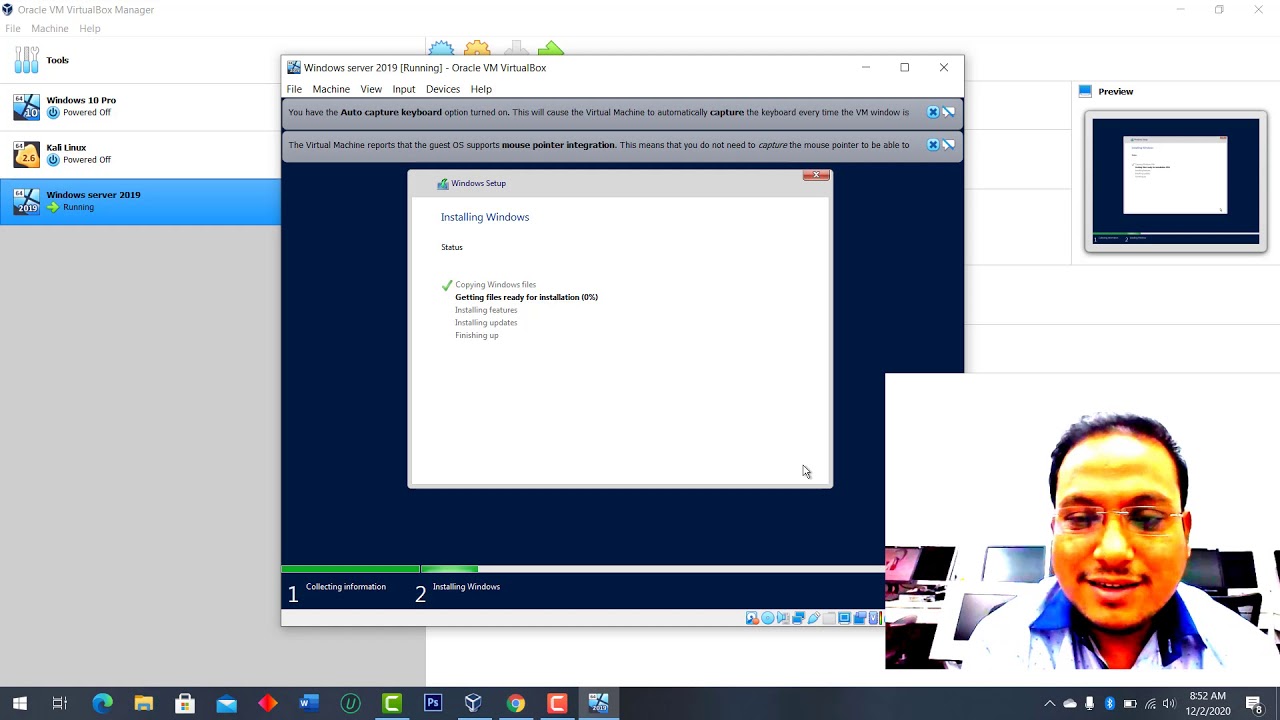Click don't-show-again icon on mouse integration notice
This screenshot has width=1280, height=720.
point(948,145)
